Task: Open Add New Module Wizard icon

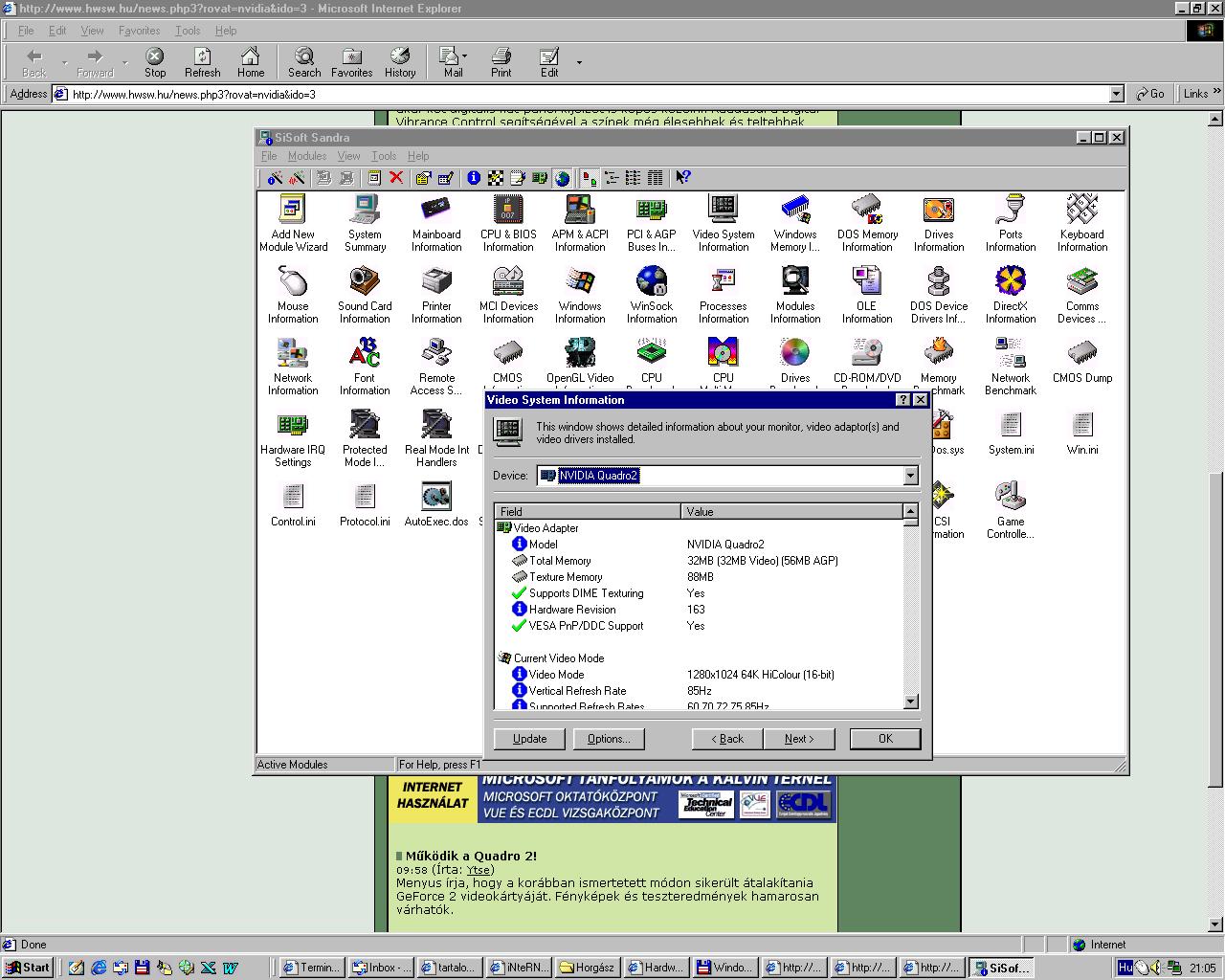Action: pos(293,222)
